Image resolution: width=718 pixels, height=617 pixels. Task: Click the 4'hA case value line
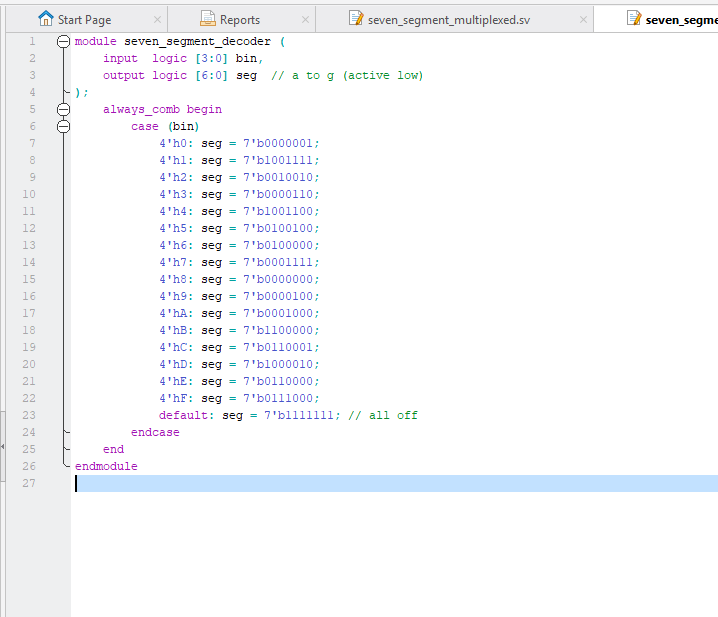point(239,314)
